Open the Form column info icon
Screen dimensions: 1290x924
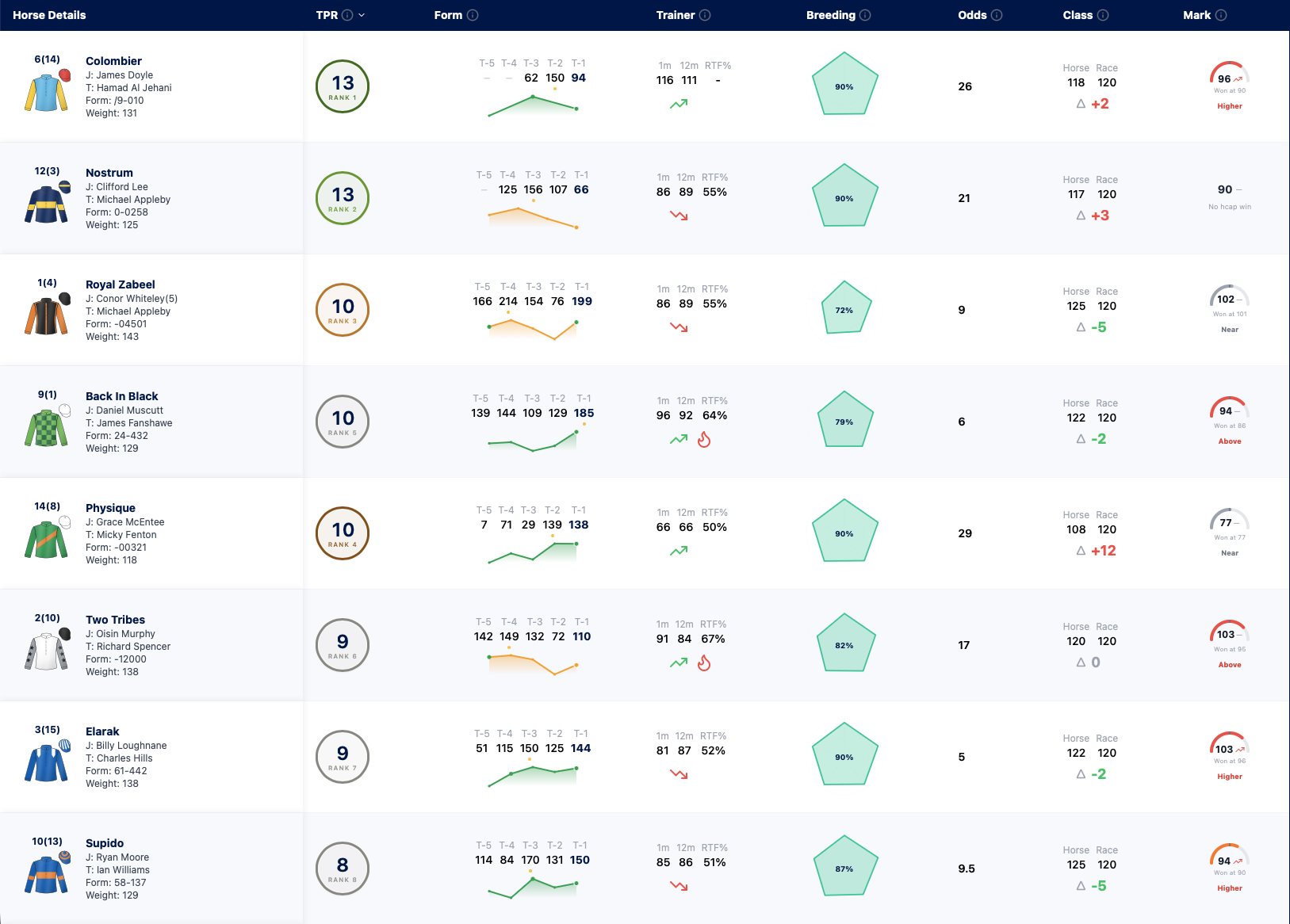click(x=473, y=15)
